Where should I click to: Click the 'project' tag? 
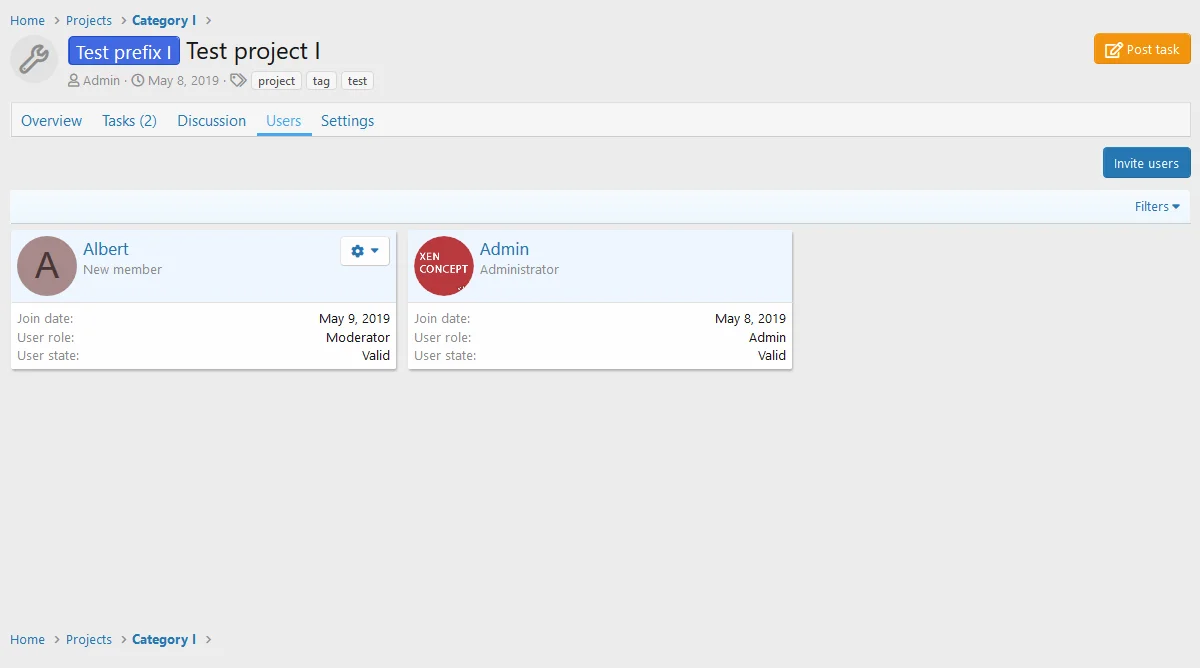[276, 81]
